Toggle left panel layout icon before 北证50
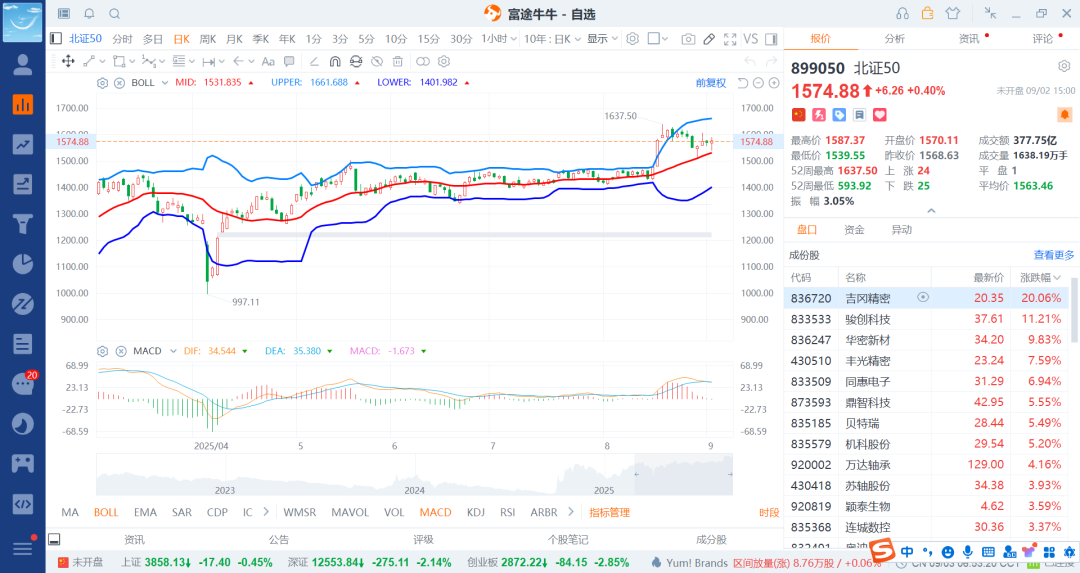The width and height of the screenshot is (1080, 573). [56, 39]
